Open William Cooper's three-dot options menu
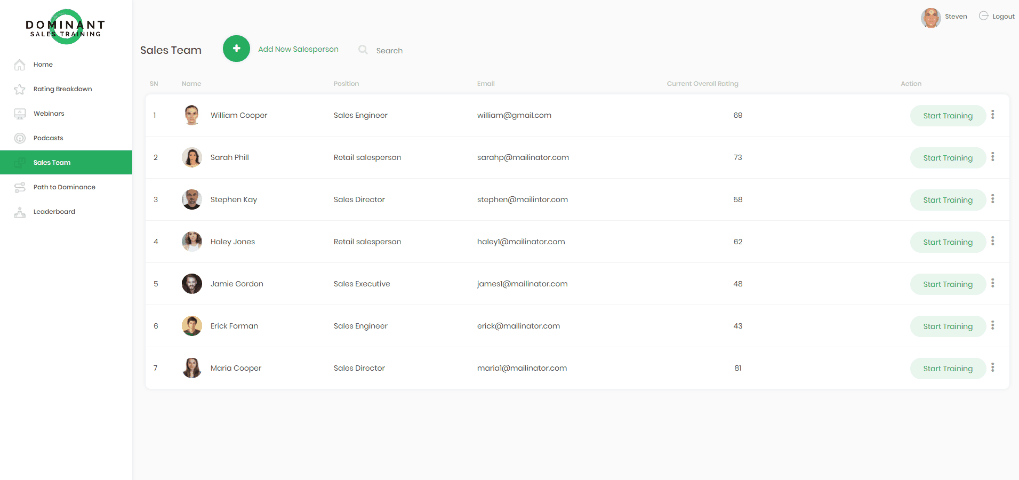The height and width of the screenshot is (480, 1019). pos(992,115)
